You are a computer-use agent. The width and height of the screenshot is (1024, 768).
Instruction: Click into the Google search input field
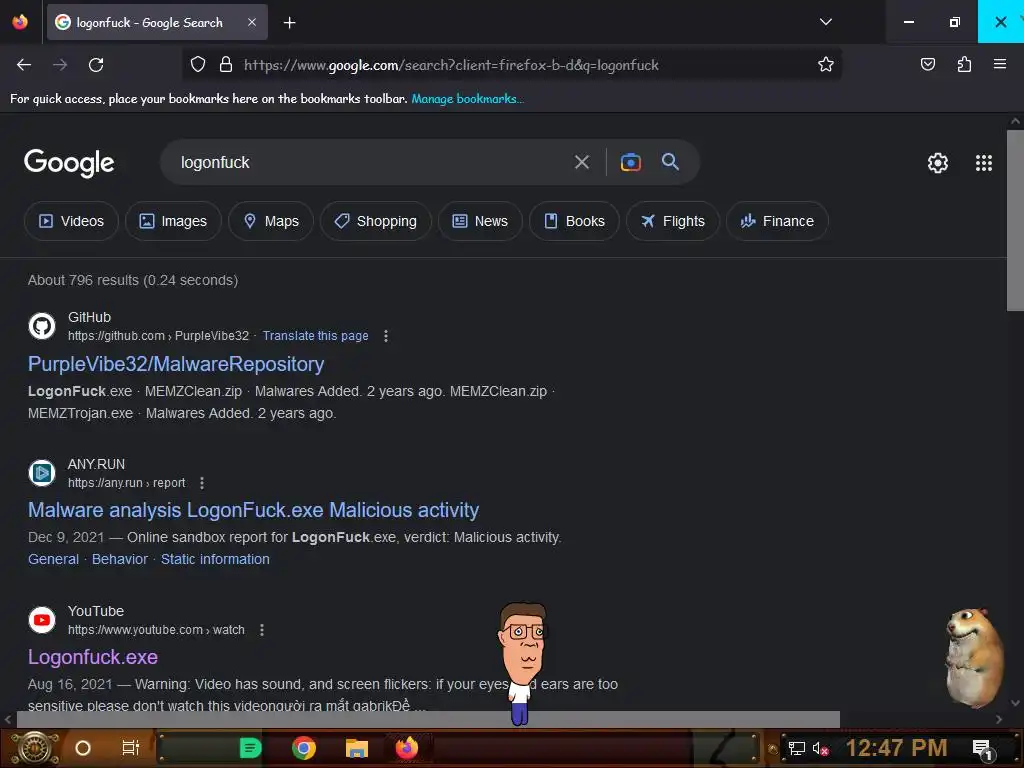372,162
